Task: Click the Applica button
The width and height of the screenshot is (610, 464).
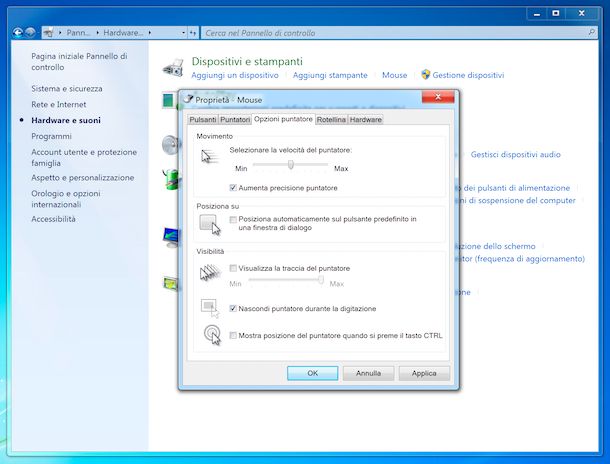Action: (424, 373)
